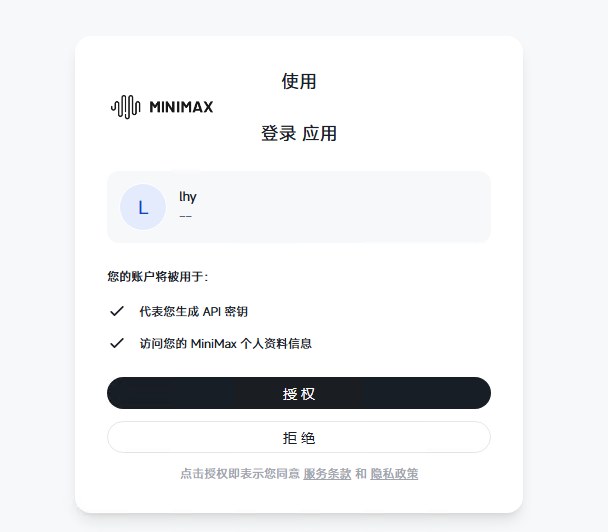Viewport: 608px width, 532px height.
Task: Click the MiniMax waveform logo icon
Action: [125, 107]
